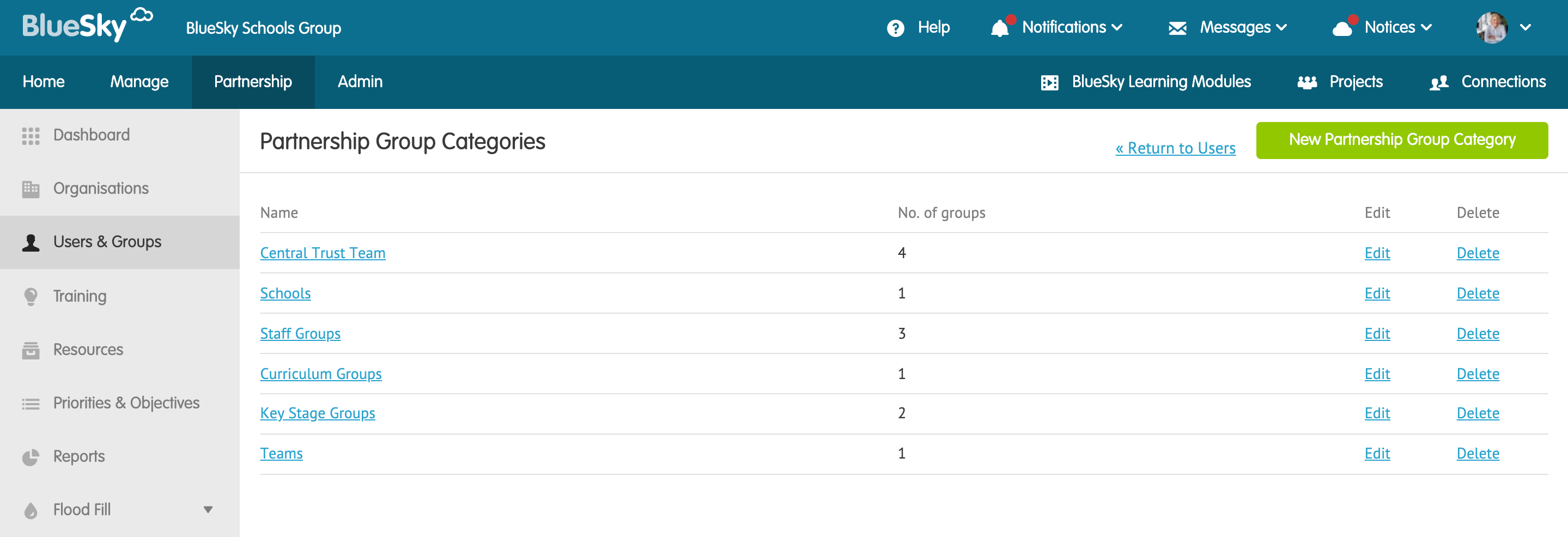Open the Admin tab

point(360,82)
